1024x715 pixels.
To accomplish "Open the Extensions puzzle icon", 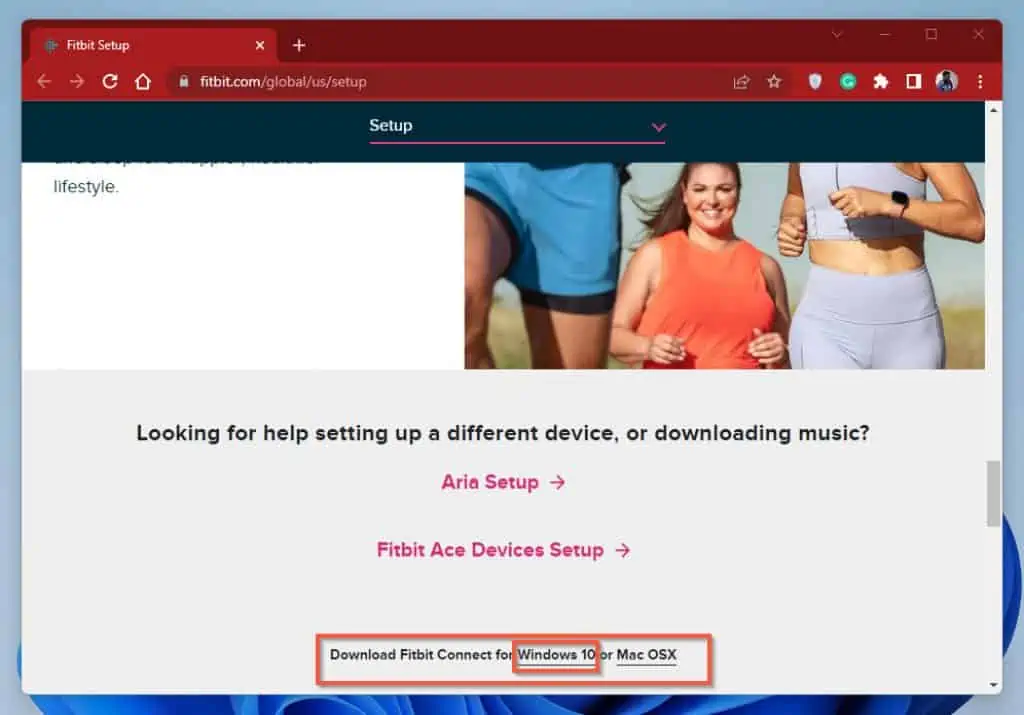I will pyautogui.click(x=880, y=82).
